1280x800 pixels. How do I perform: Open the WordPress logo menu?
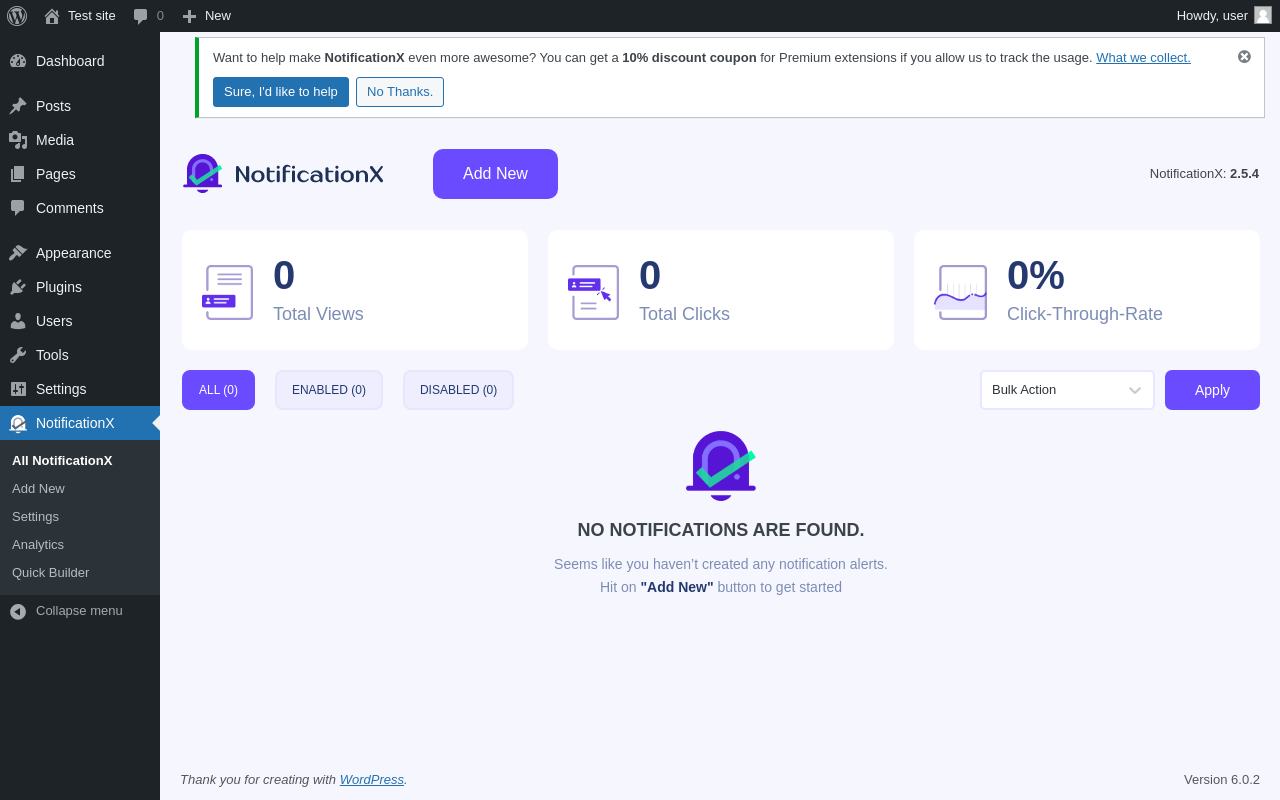[17, 16]
